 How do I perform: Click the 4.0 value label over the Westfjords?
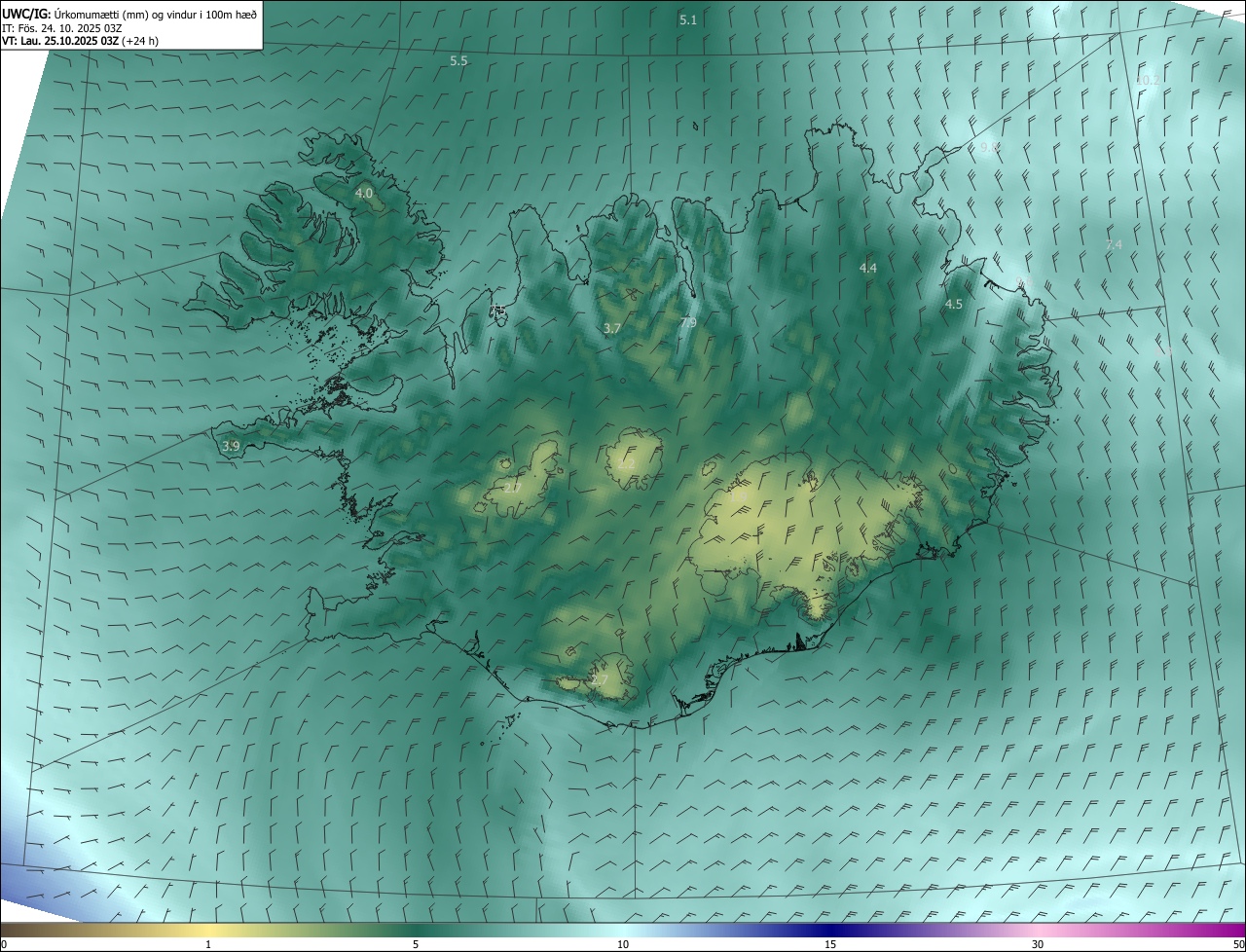[363, 194]
